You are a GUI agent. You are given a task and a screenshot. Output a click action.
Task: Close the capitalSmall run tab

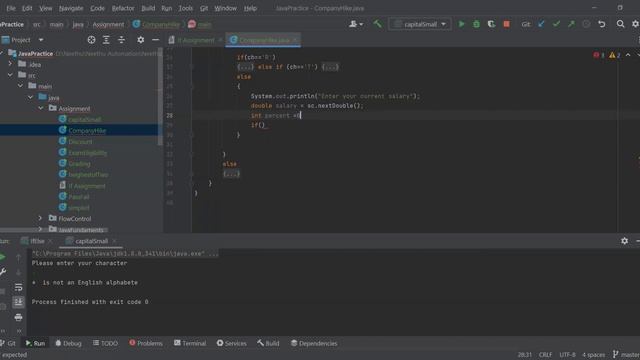[114, 241]
